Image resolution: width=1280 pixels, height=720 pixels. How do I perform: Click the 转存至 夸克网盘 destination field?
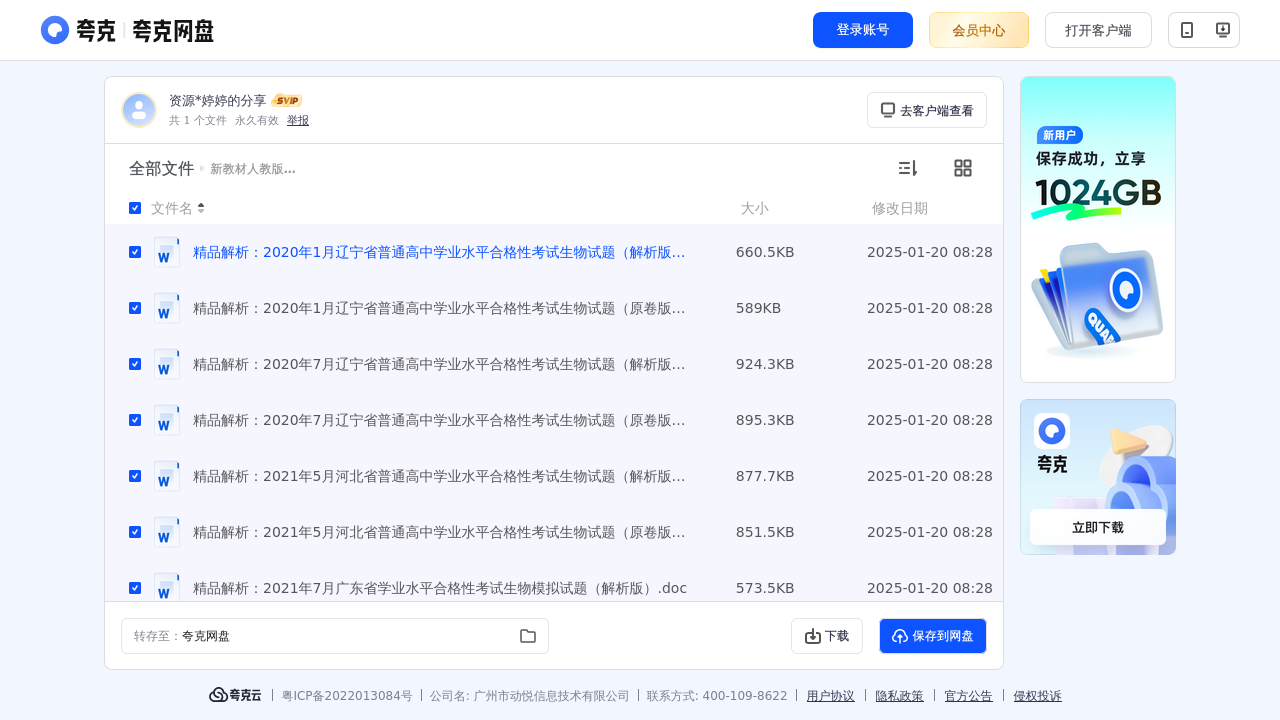[x=335, y=636]
